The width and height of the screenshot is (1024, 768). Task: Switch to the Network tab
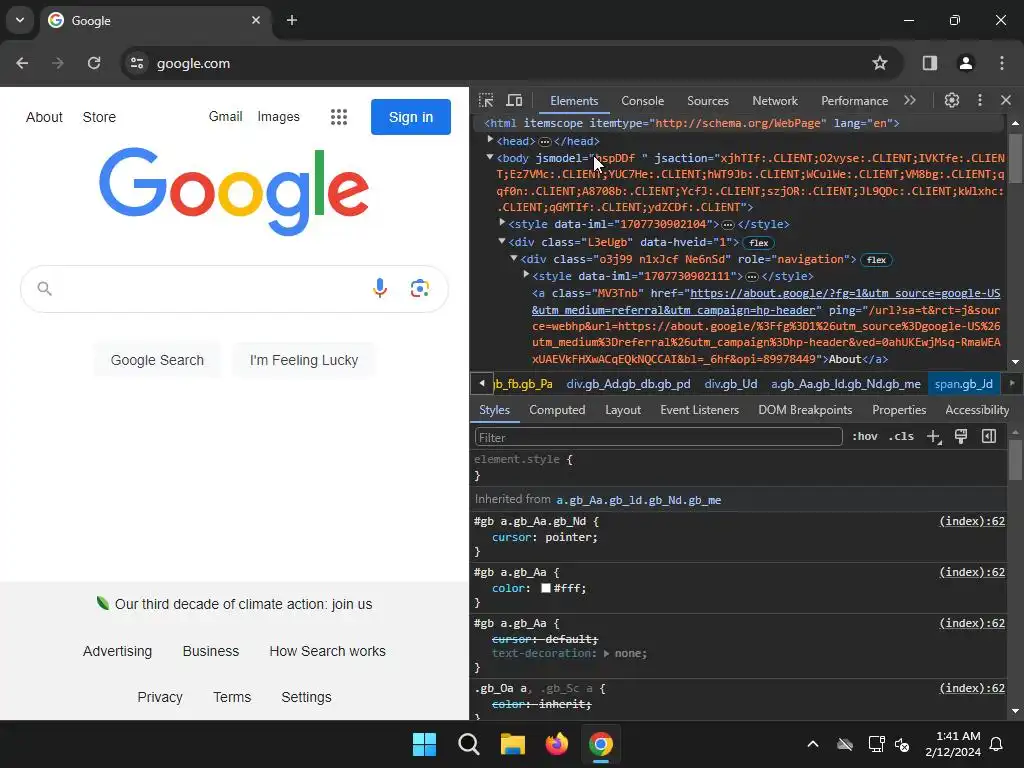click(775, 101)
